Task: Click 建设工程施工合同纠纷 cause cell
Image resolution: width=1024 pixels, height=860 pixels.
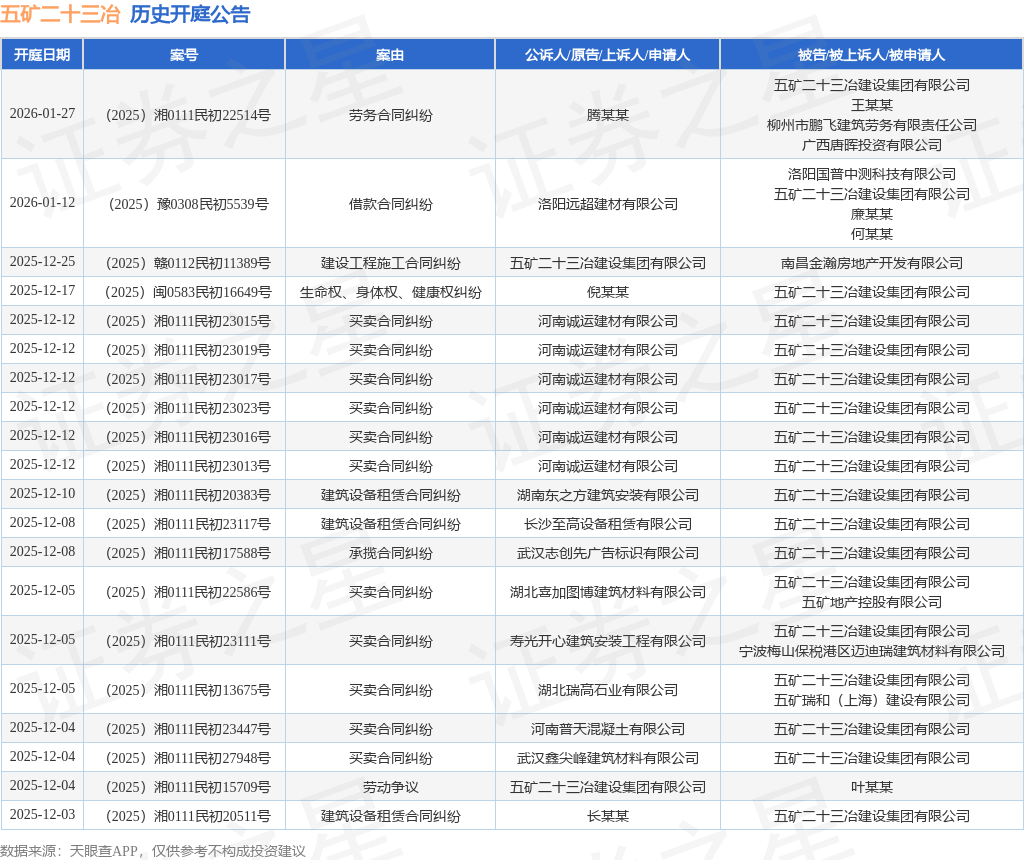Action: (391, 263)
